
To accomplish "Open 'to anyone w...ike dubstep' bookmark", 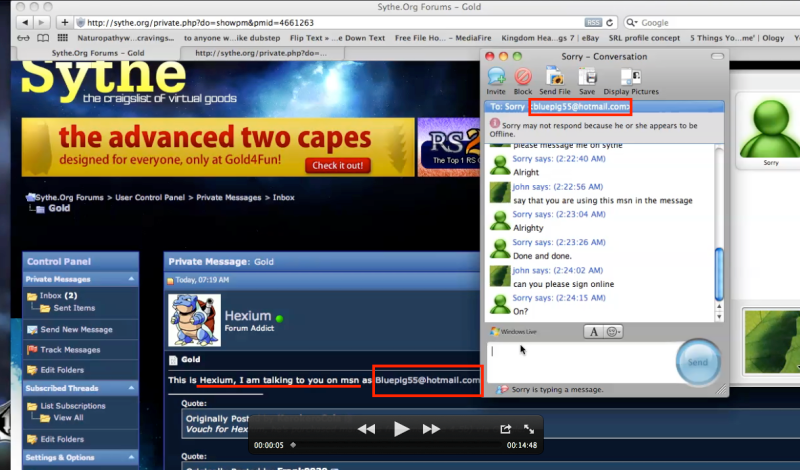I will pos(232,38).
